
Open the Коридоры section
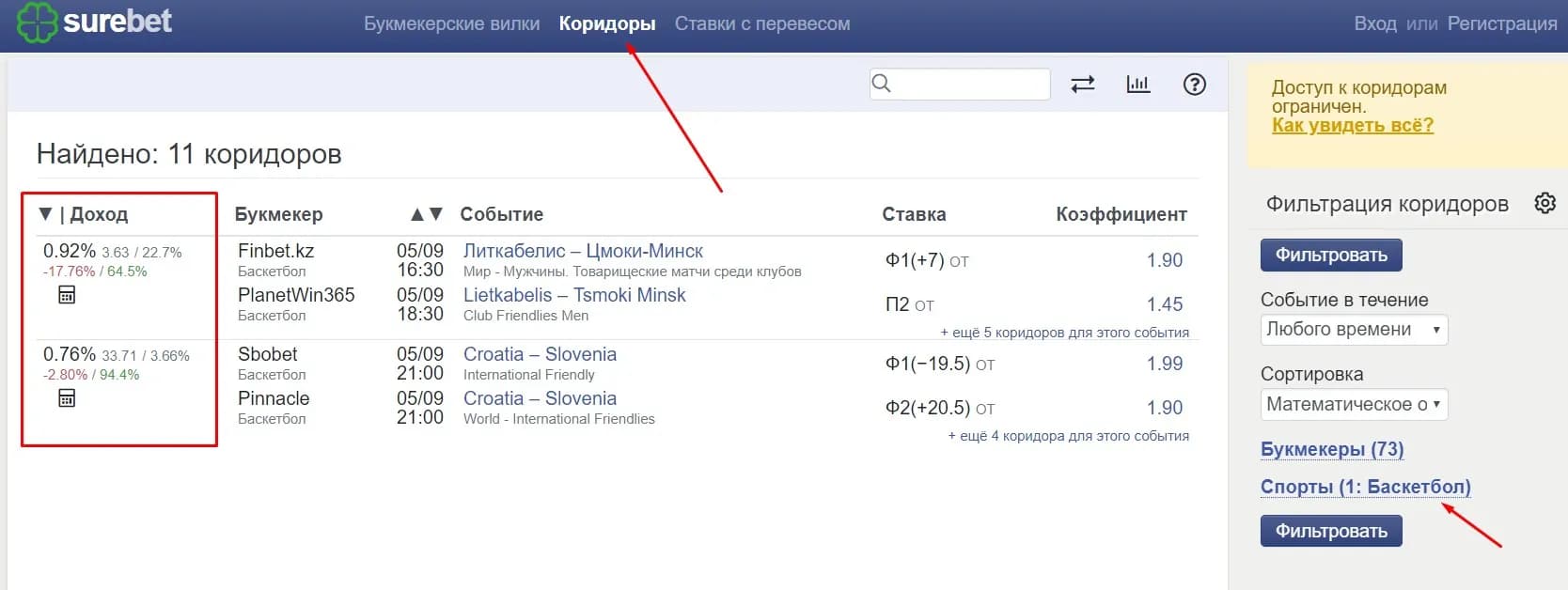point(607,23)
